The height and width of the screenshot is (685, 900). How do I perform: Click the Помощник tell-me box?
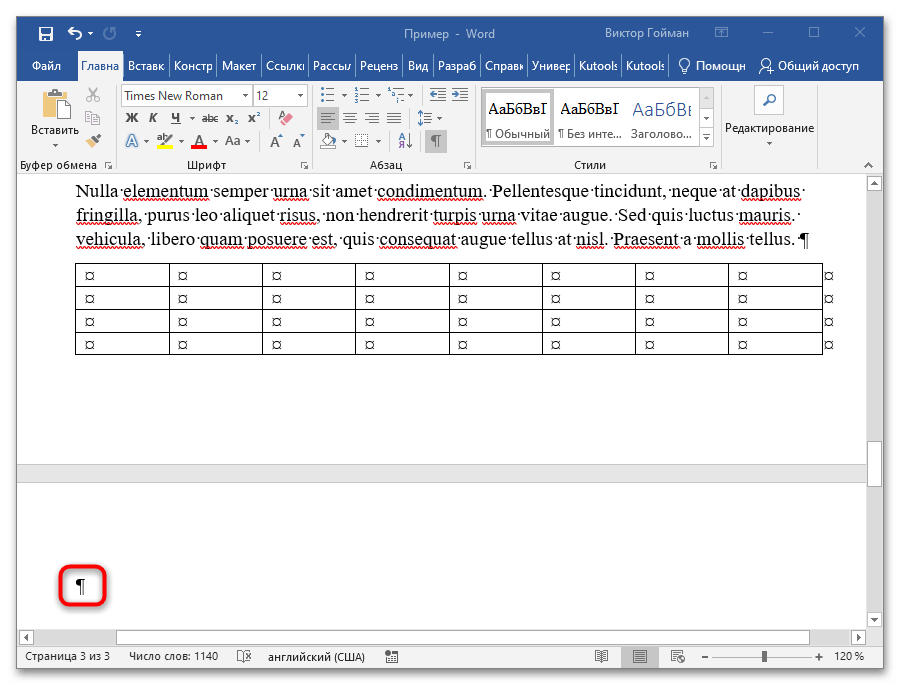712,66
